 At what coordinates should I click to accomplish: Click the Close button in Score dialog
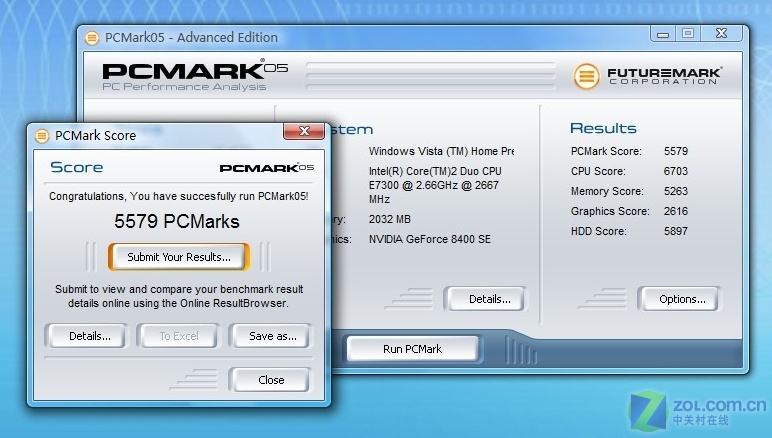pos(270,380)
